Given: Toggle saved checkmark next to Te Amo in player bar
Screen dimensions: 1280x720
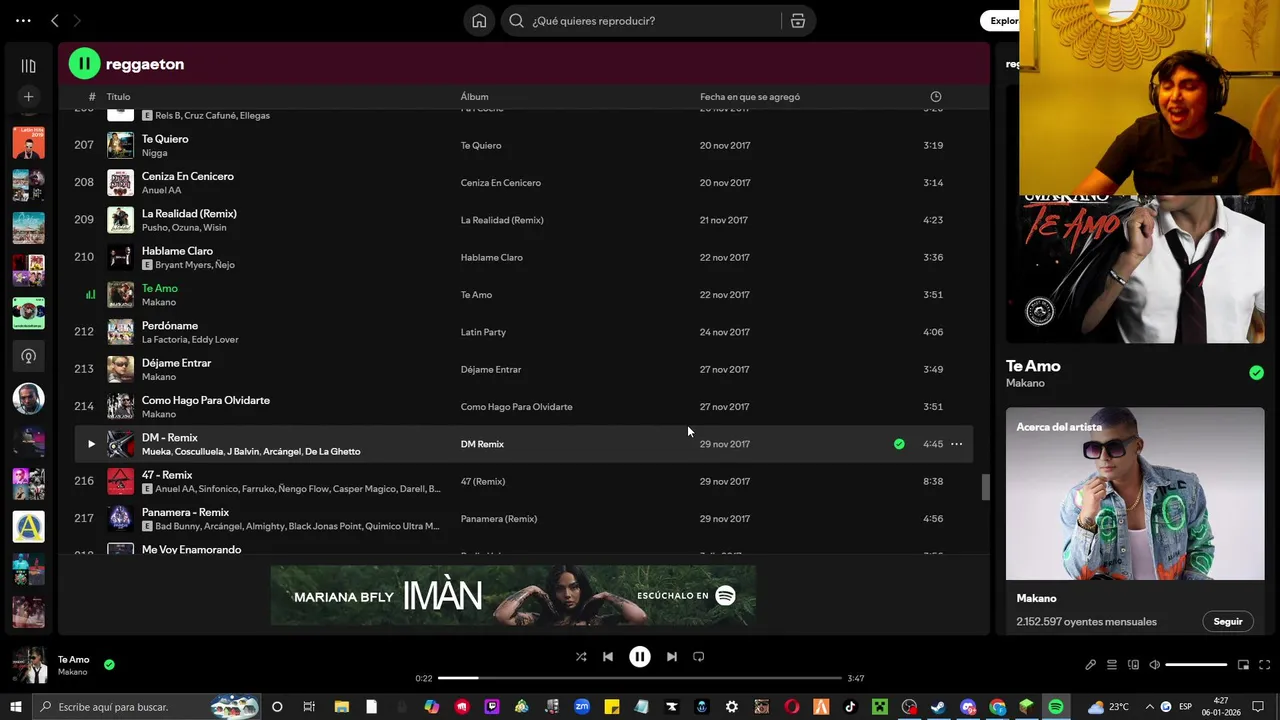Looking at the screenshot, I should [x=109, y=664].
